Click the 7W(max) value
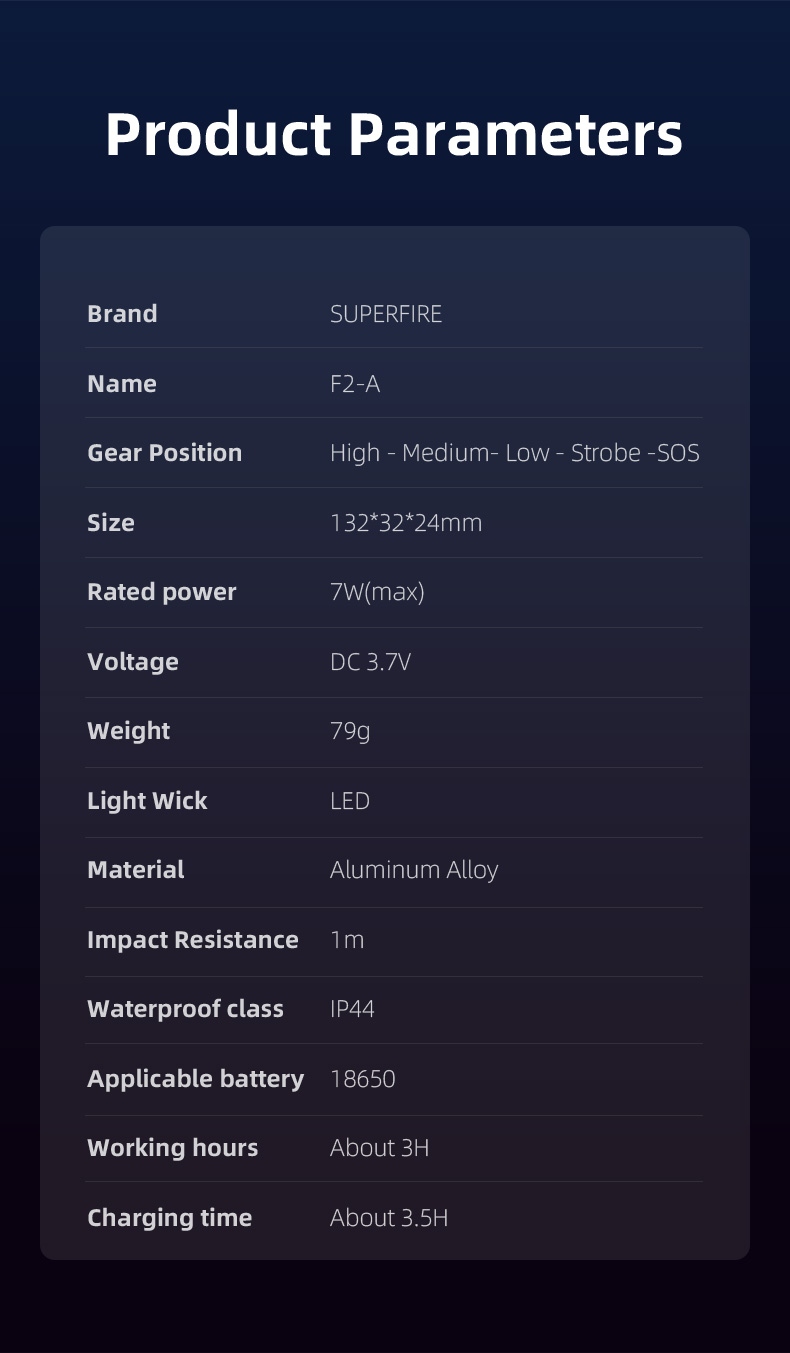790x1353 pixels. click(x=377, y=592)
